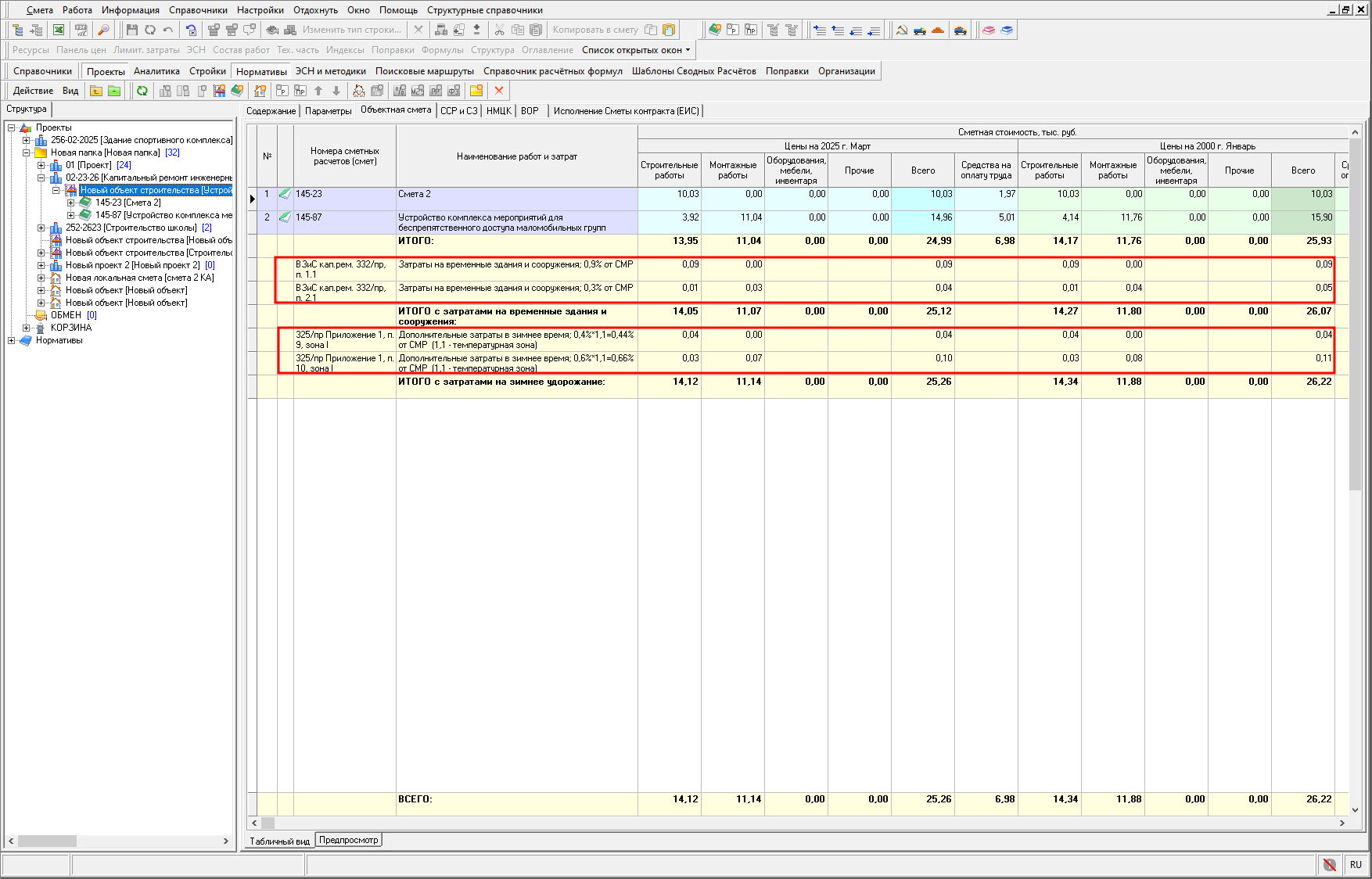Click the Действие button
Screen dimensions: 1372x879
pos(33,91)
